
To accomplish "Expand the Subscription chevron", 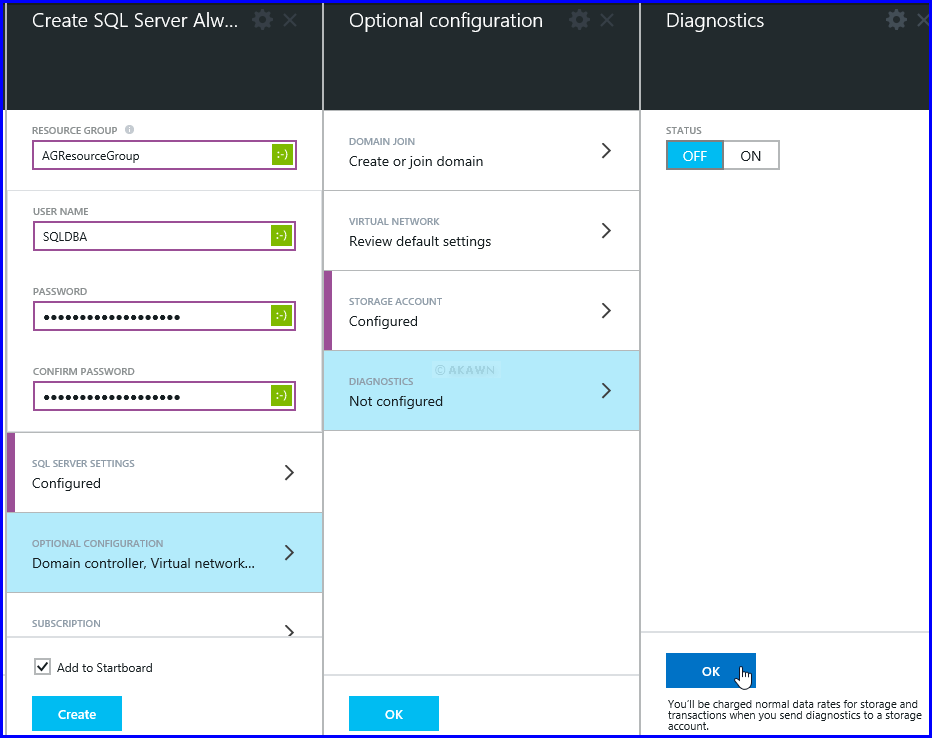I will (x=289, y=630).
